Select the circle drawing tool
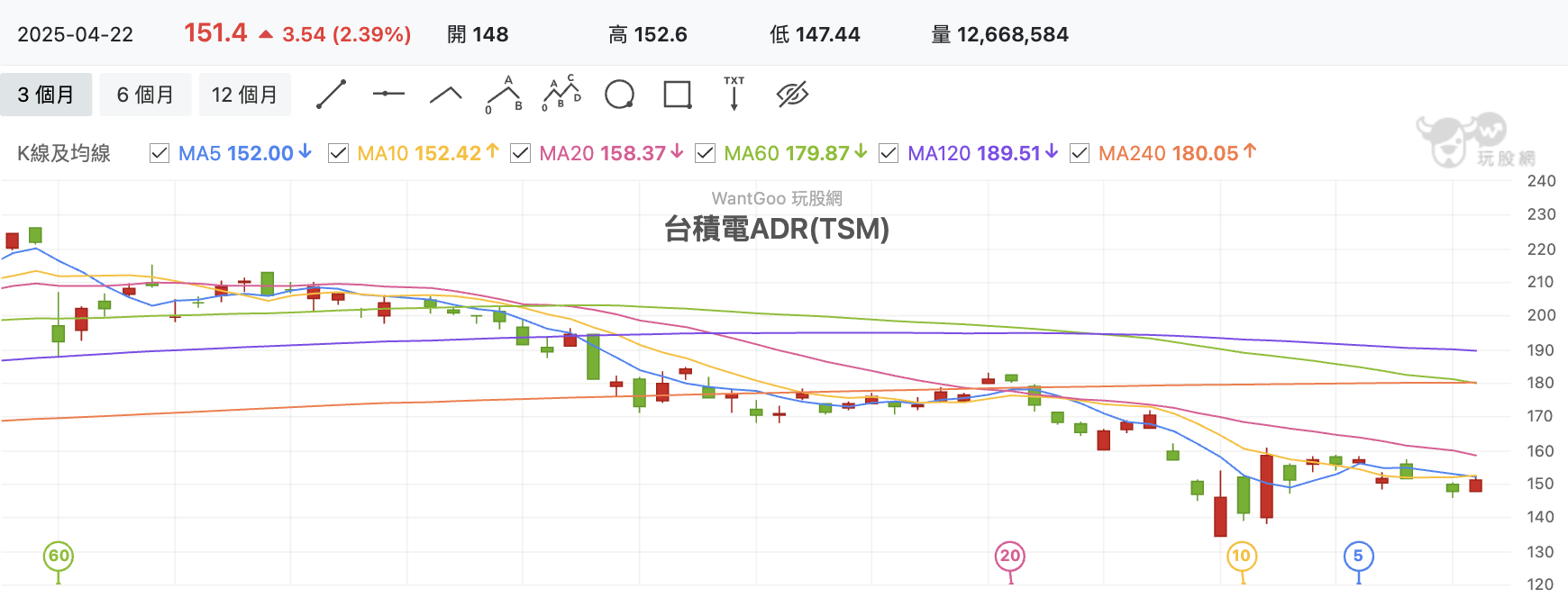This screenshot has height=598, width=1568. pos(619,95)
